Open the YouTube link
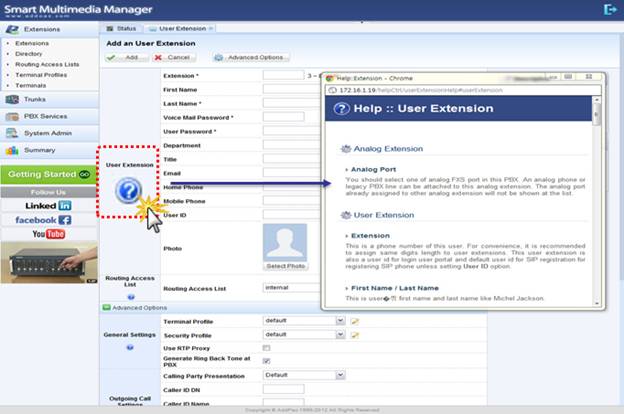The image size is (624, 414). (49, 234)
